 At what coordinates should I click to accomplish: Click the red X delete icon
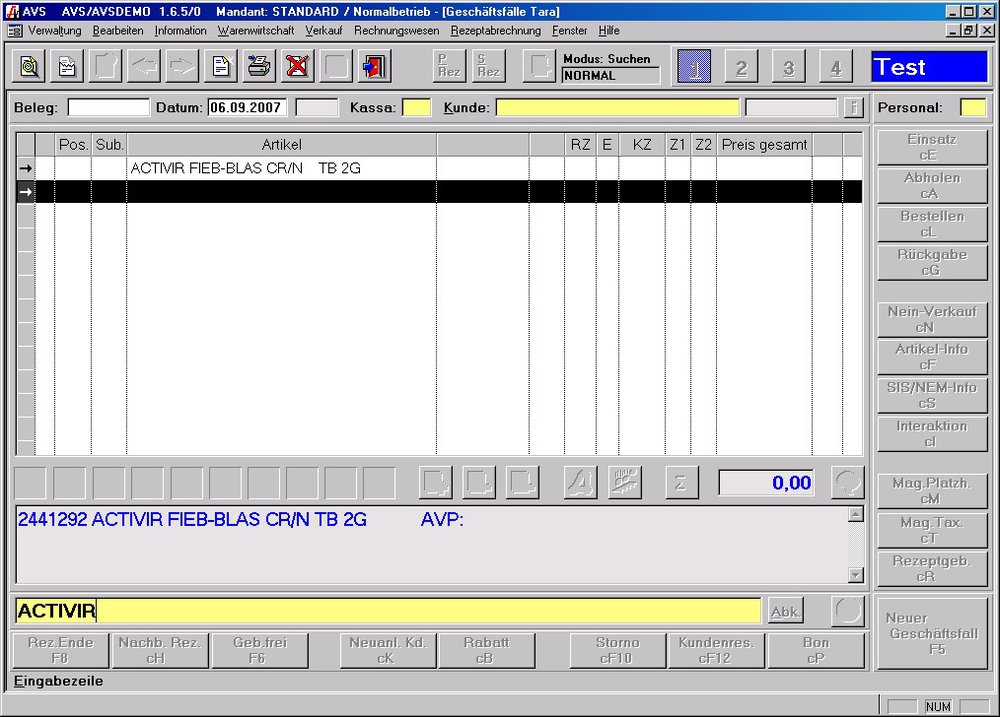tap(297, 67)
